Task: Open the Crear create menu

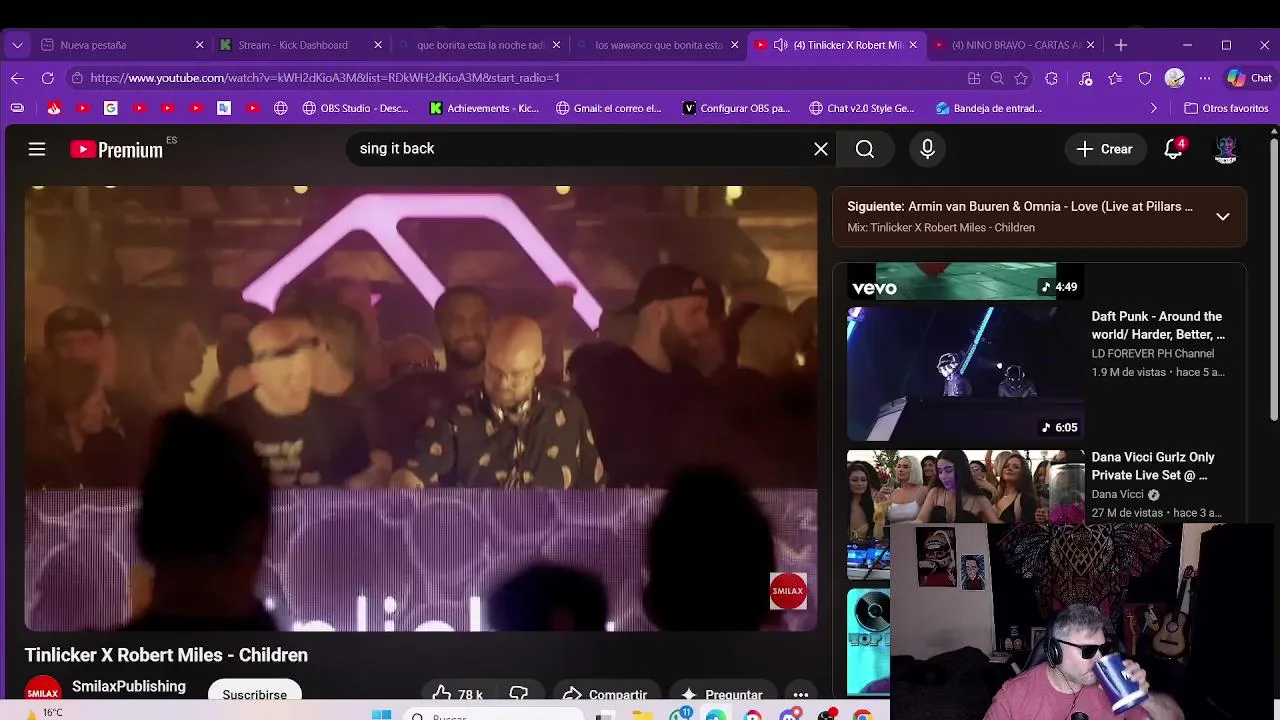Action: 1105,149
